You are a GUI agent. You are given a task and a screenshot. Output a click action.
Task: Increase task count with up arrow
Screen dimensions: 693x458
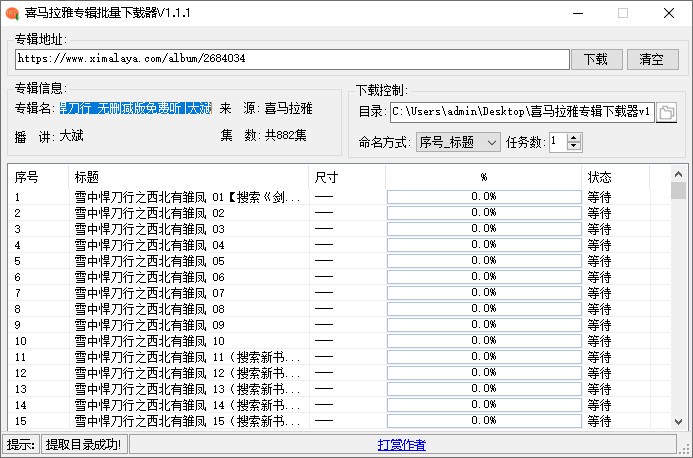[x=573, y=138]
